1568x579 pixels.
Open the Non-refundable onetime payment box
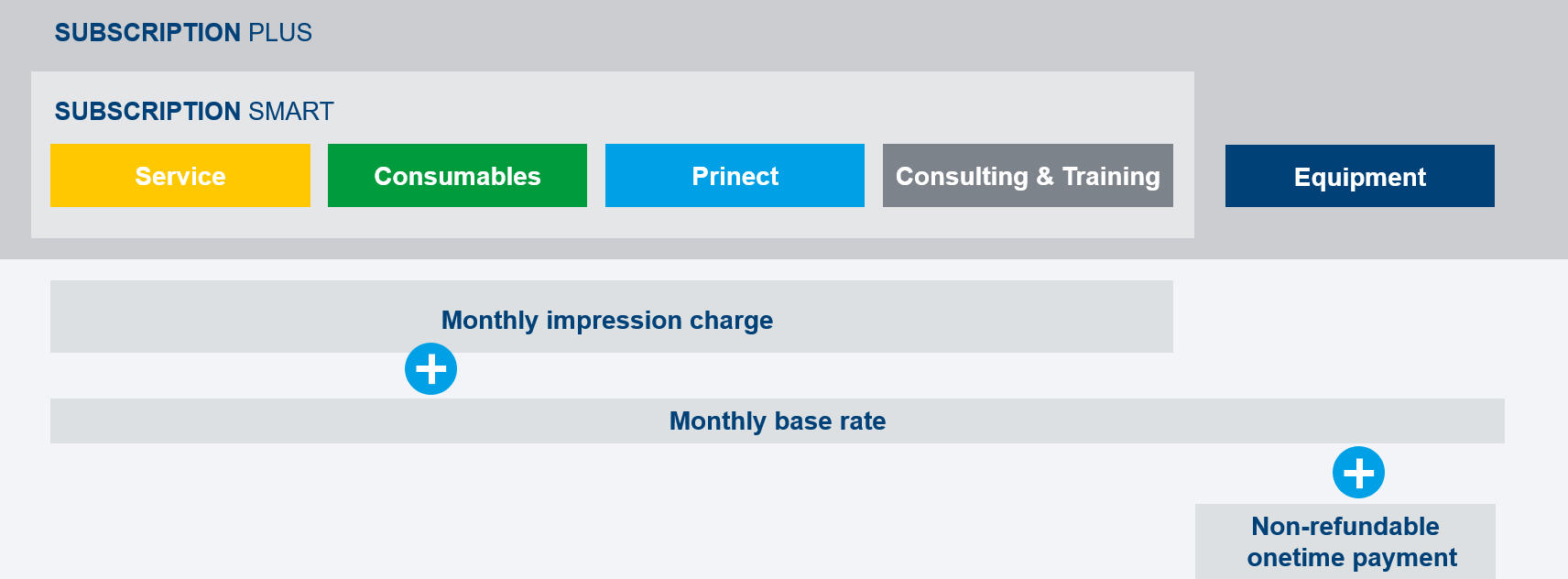coord(1345,541)
